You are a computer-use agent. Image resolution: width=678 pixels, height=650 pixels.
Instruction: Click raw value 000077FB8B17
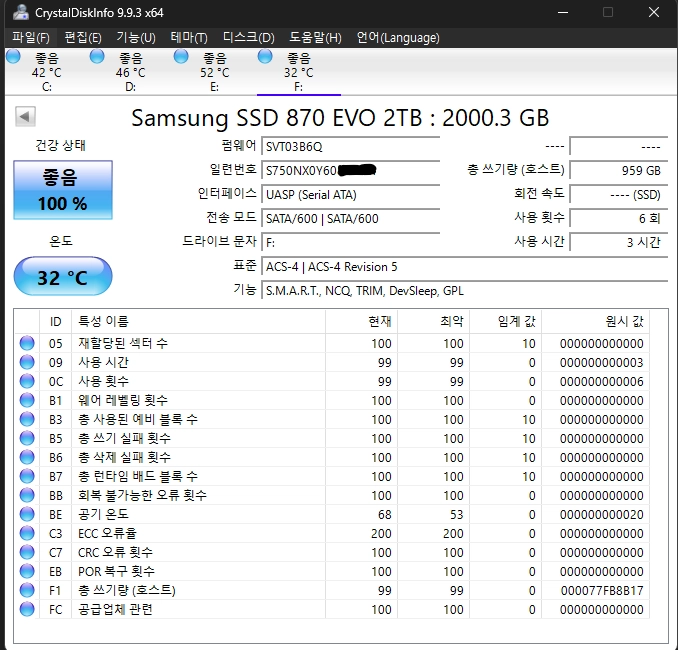tap(602, 590)
